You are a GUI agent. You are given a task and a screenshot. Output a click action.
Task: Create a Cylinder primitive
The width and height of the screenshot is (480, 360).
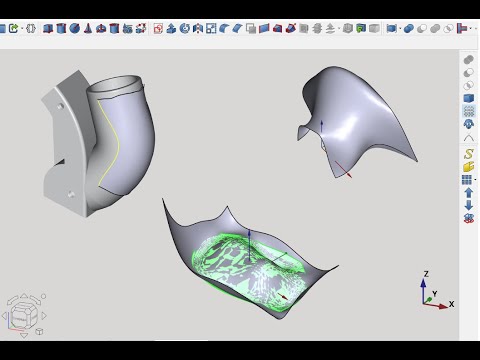tap(61, 28)
